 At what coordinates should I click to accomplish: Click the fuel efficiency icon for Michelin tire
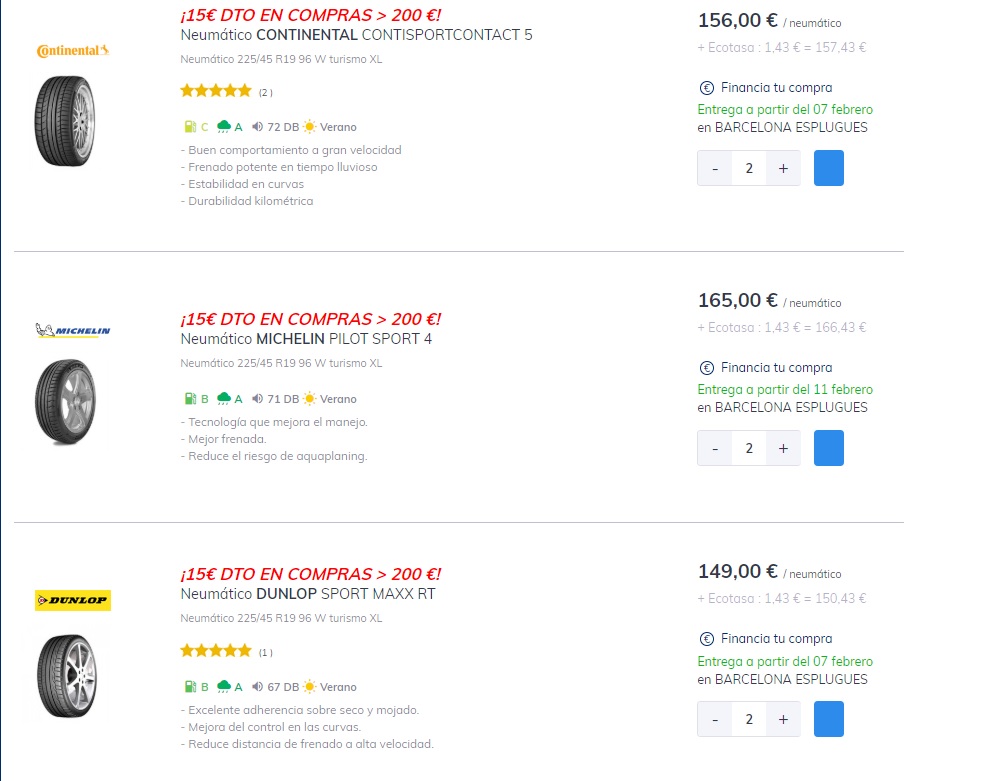pos(190,399)
